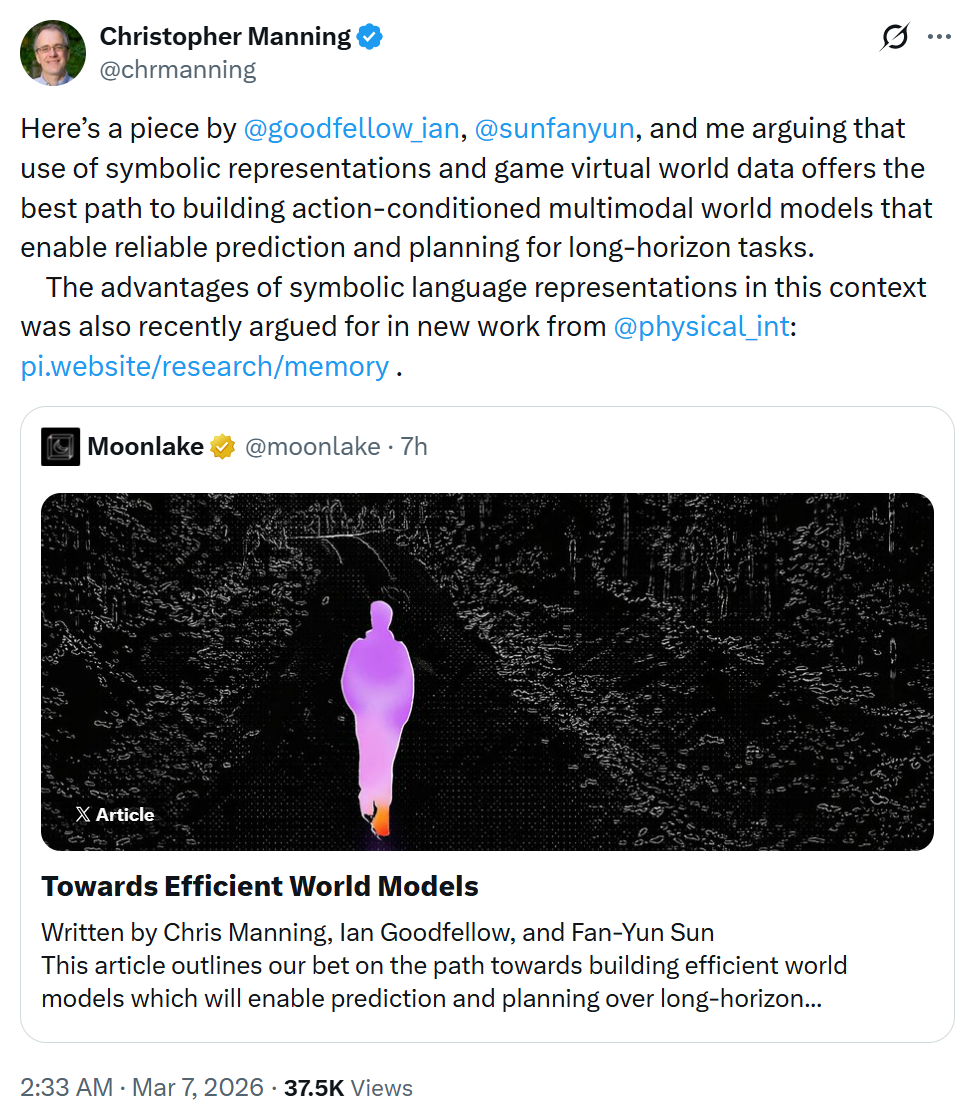Click the Christopher Manning display name
This screenshot has height=1110, width=972.
(226, 36)
